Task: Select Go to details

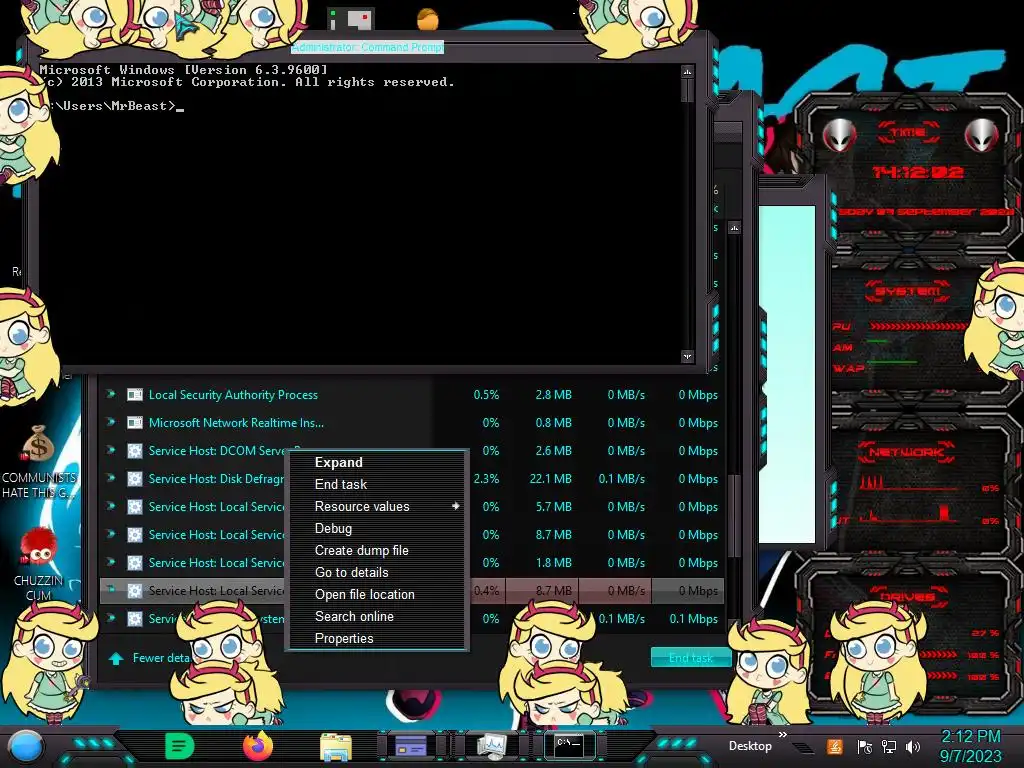Action: tap(351, 573)
